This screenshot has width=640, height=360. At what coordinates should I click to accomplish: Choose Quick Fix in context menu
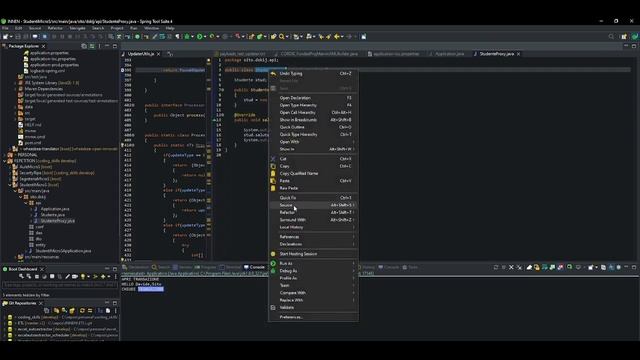click(x=313, y=198)
